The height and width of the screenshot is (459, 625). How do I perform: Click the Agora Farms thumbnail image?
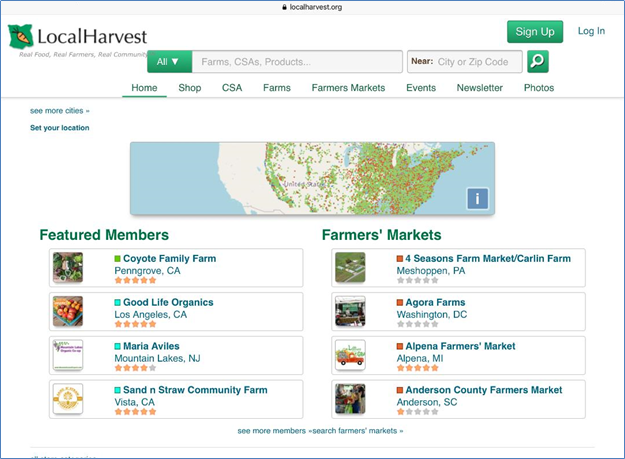(x=350, y=312)
